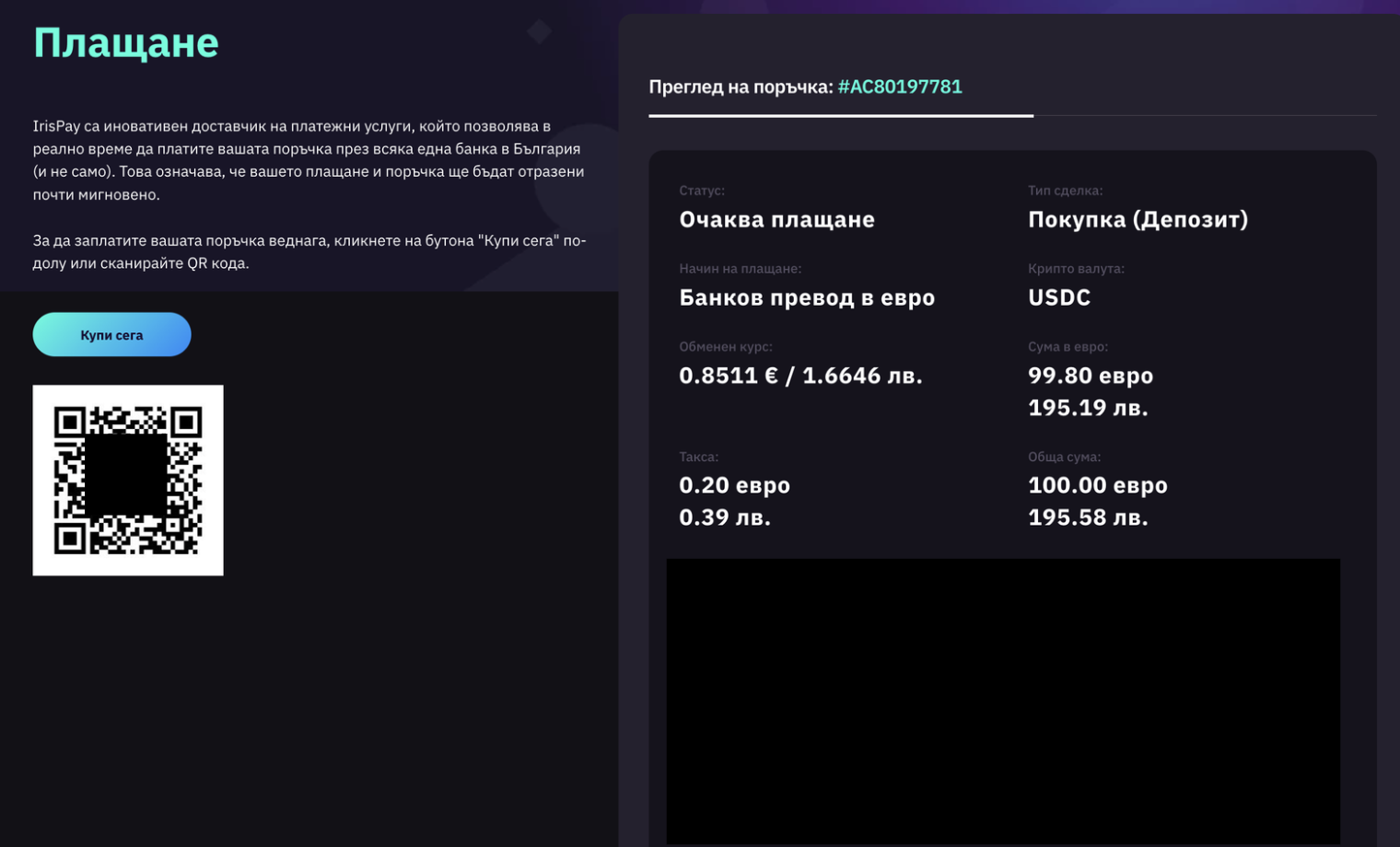Click the diamond decoration beside the heading
This screenshot has height=847, width=1400.
coord(539,31)
